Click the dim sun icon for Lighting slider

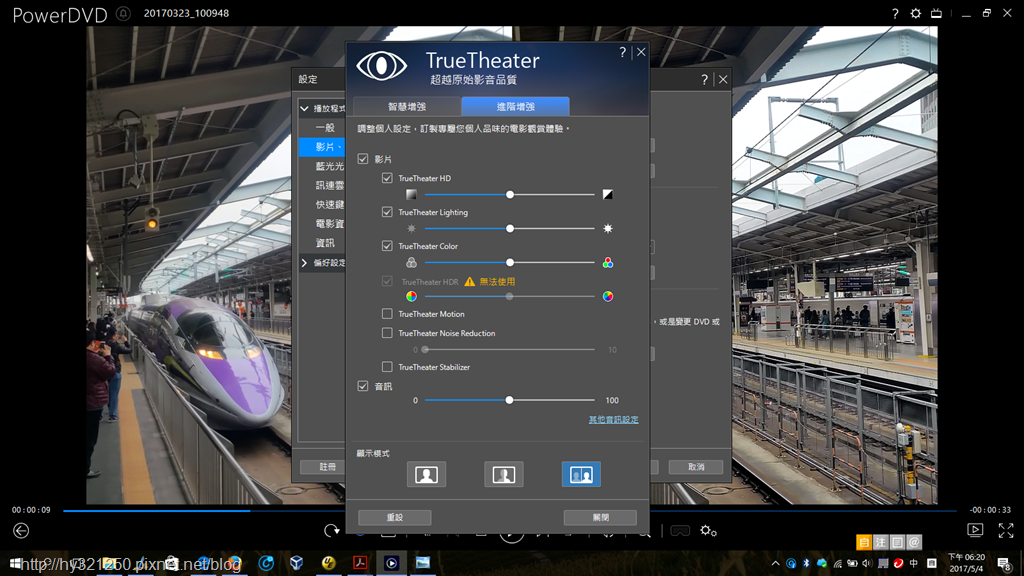pyautogui.click(x=411, y=229)
